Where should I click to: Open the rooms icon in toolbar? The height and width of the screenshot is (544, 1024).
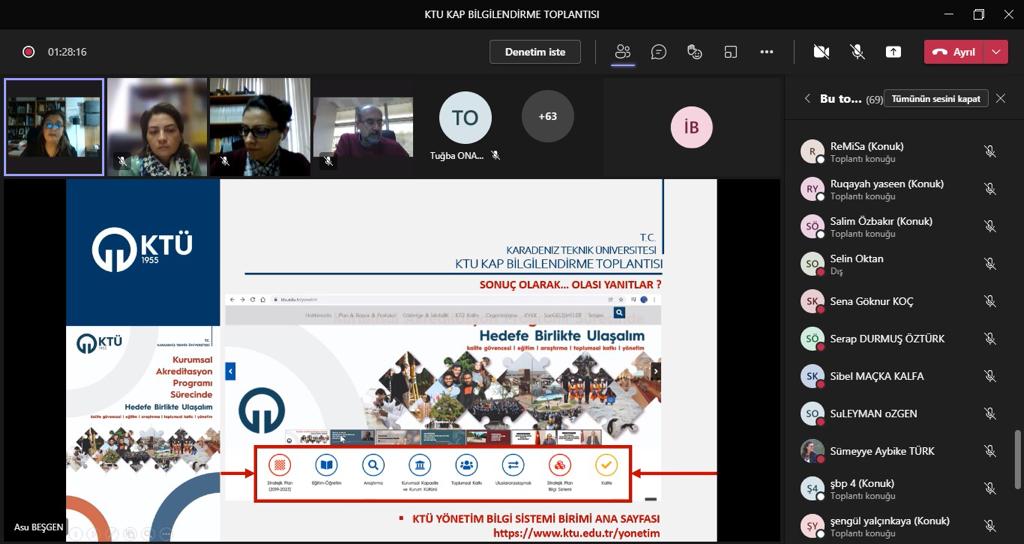[731, 52]
